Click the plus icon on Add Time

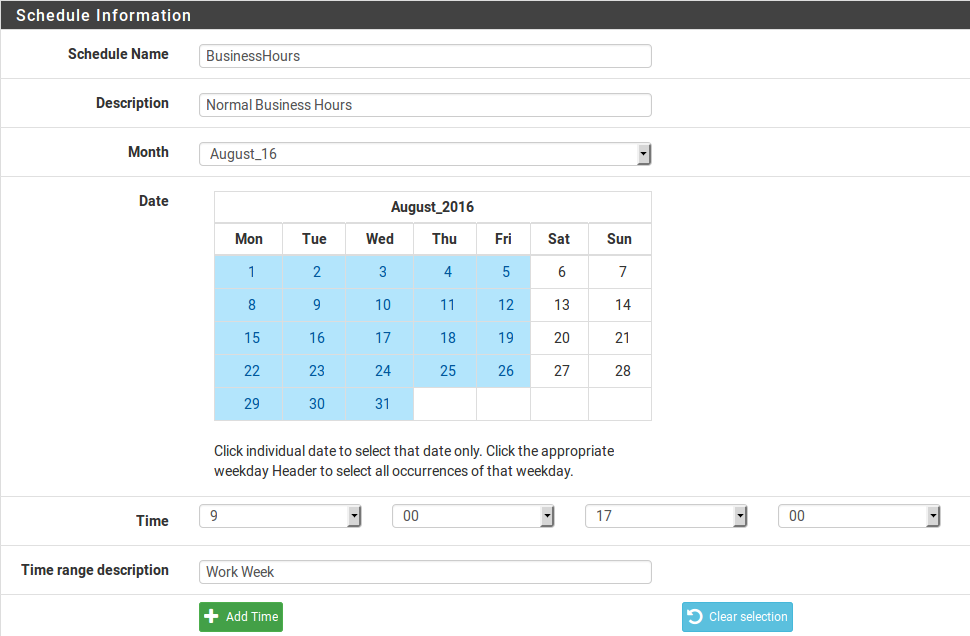pyautogui.click(x=212, y=617)
